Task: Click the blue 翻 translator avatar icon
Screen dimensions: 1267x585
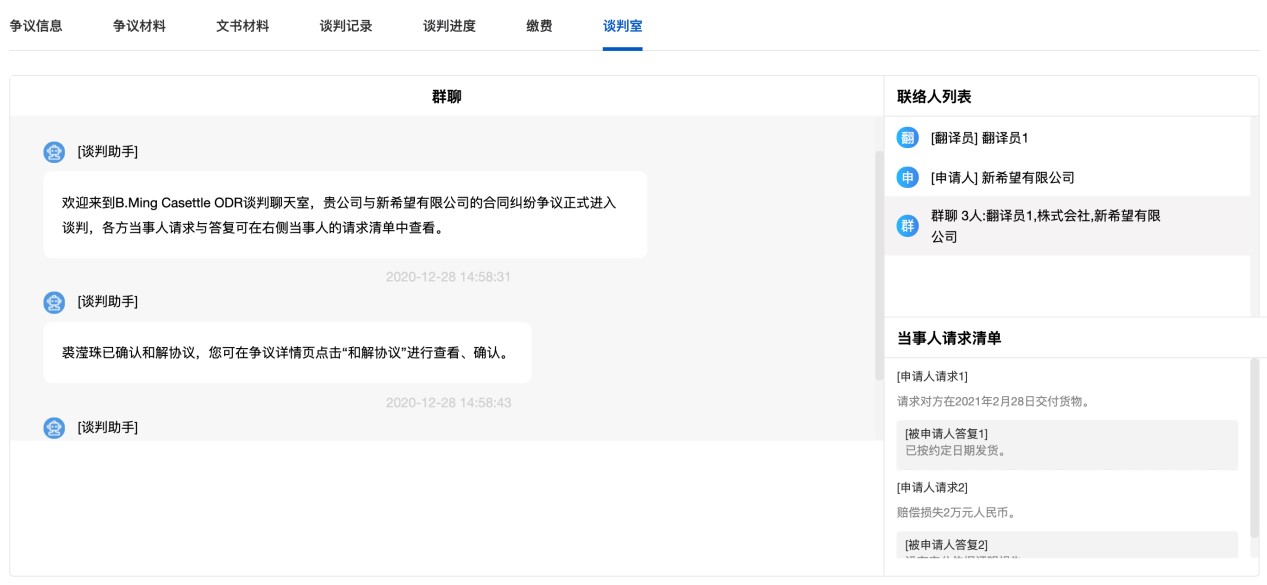Action: click(x=907, y=138)
